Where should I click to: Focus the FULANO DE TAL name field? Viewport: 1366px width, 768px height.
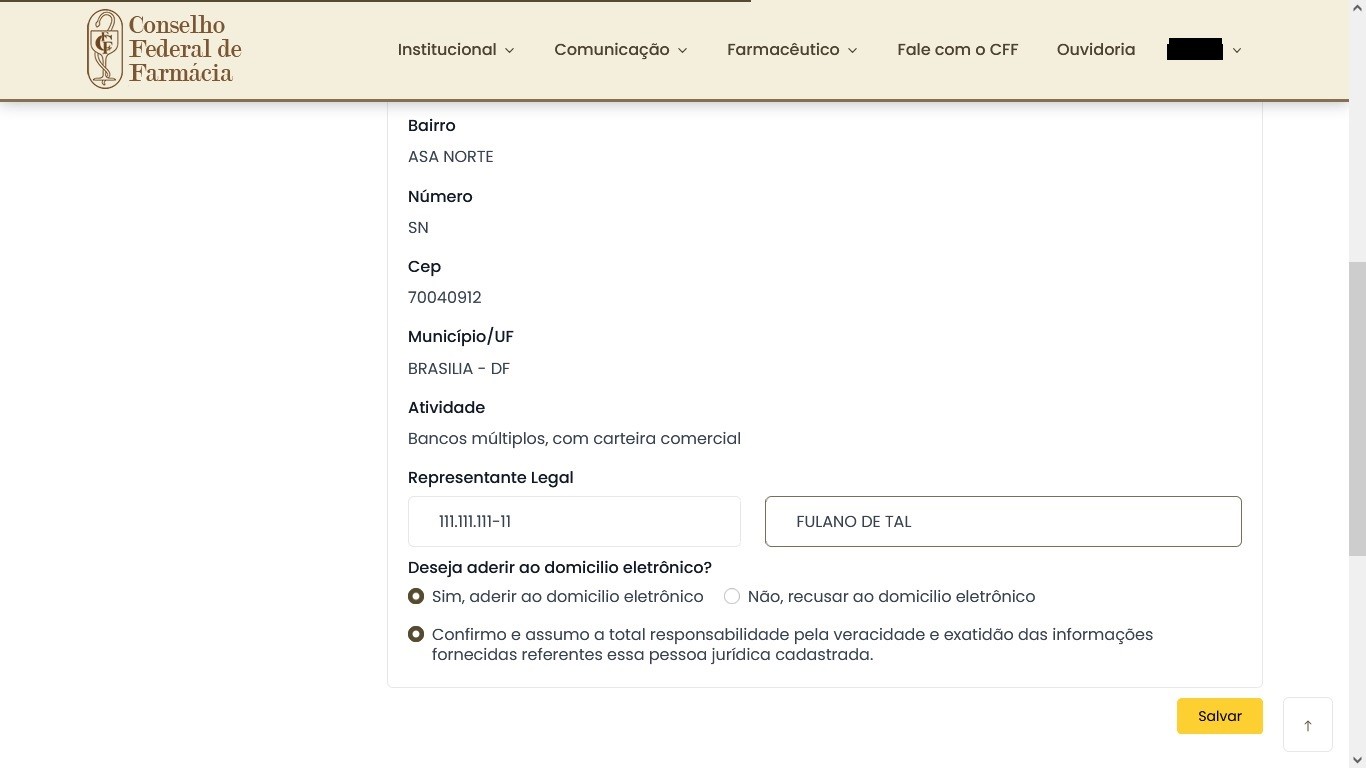coord(1002,521)
